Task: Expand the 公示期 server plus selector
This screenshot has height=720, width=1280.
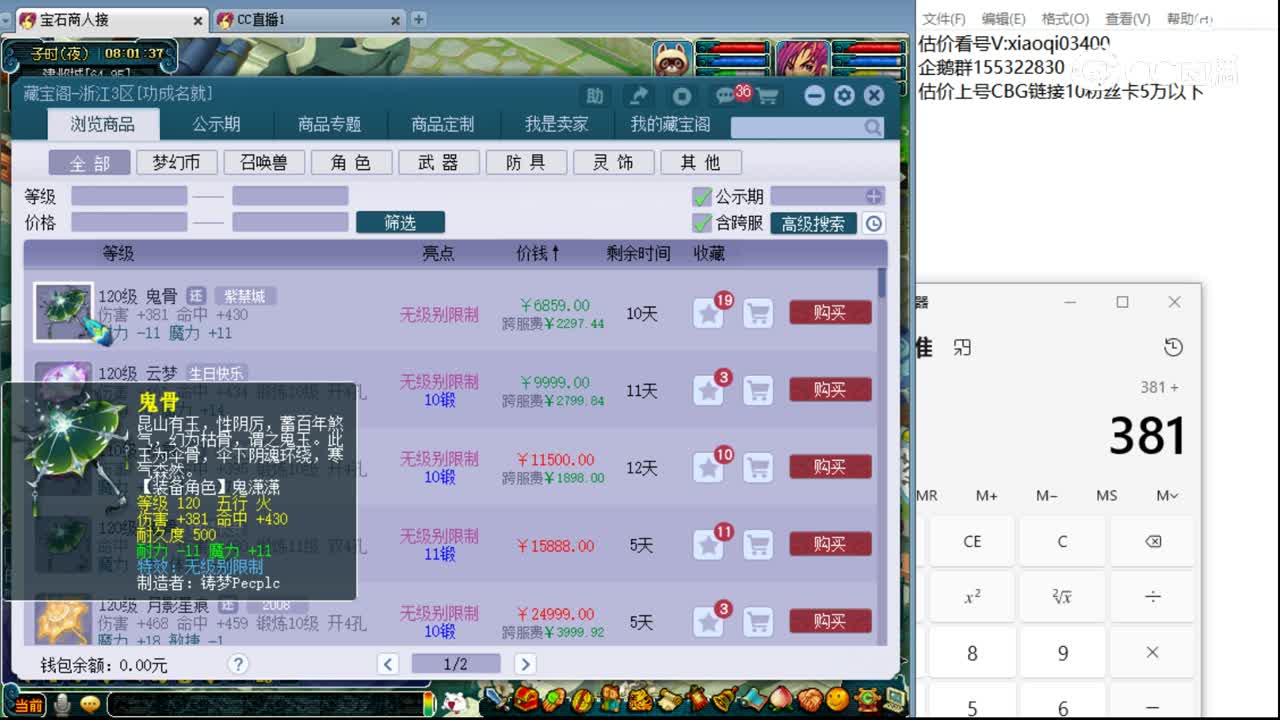Action: click(x=874, y=196)
